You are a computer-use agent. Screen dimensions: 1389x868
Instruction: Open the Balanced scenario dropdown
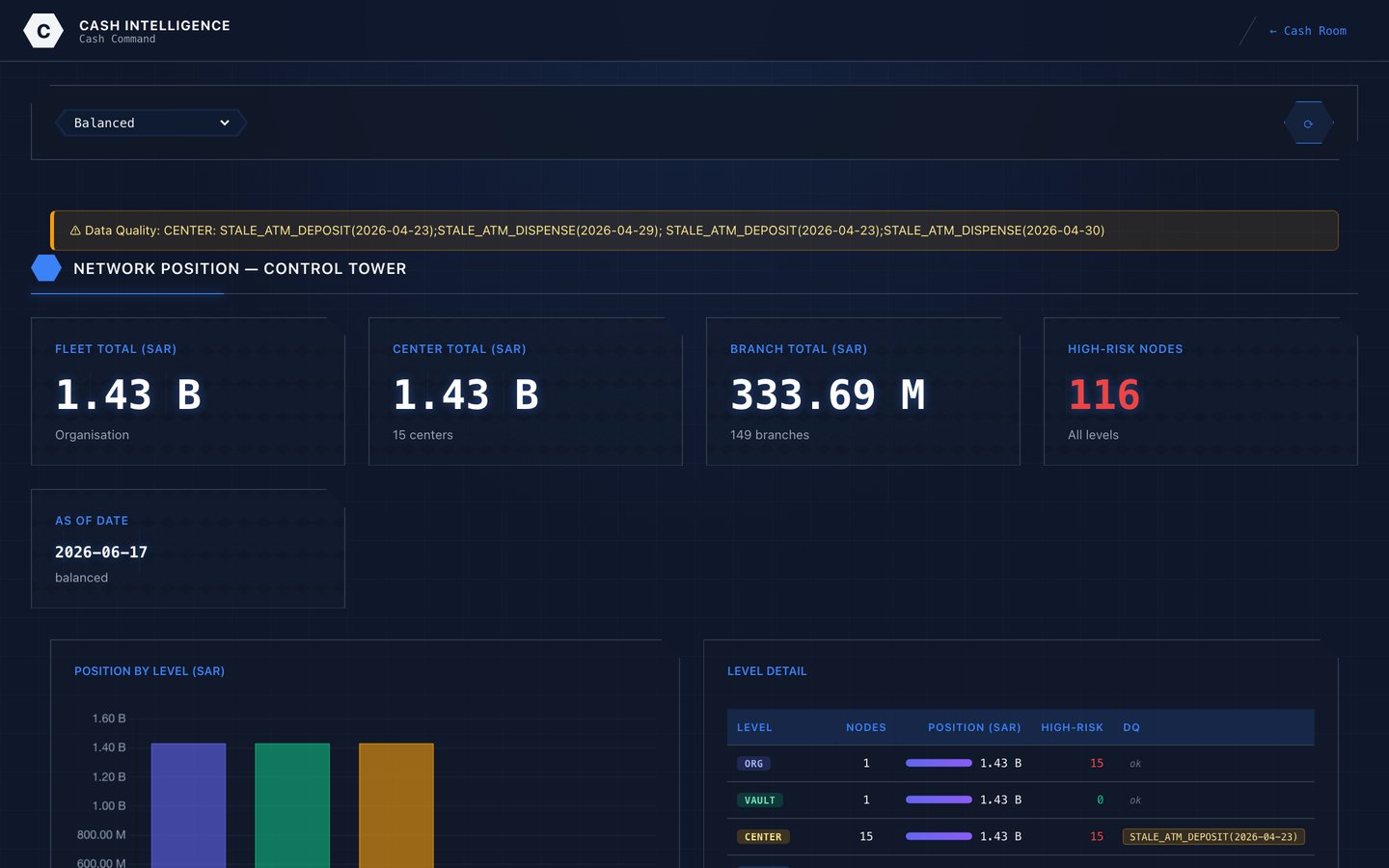(x=151, y=122)
